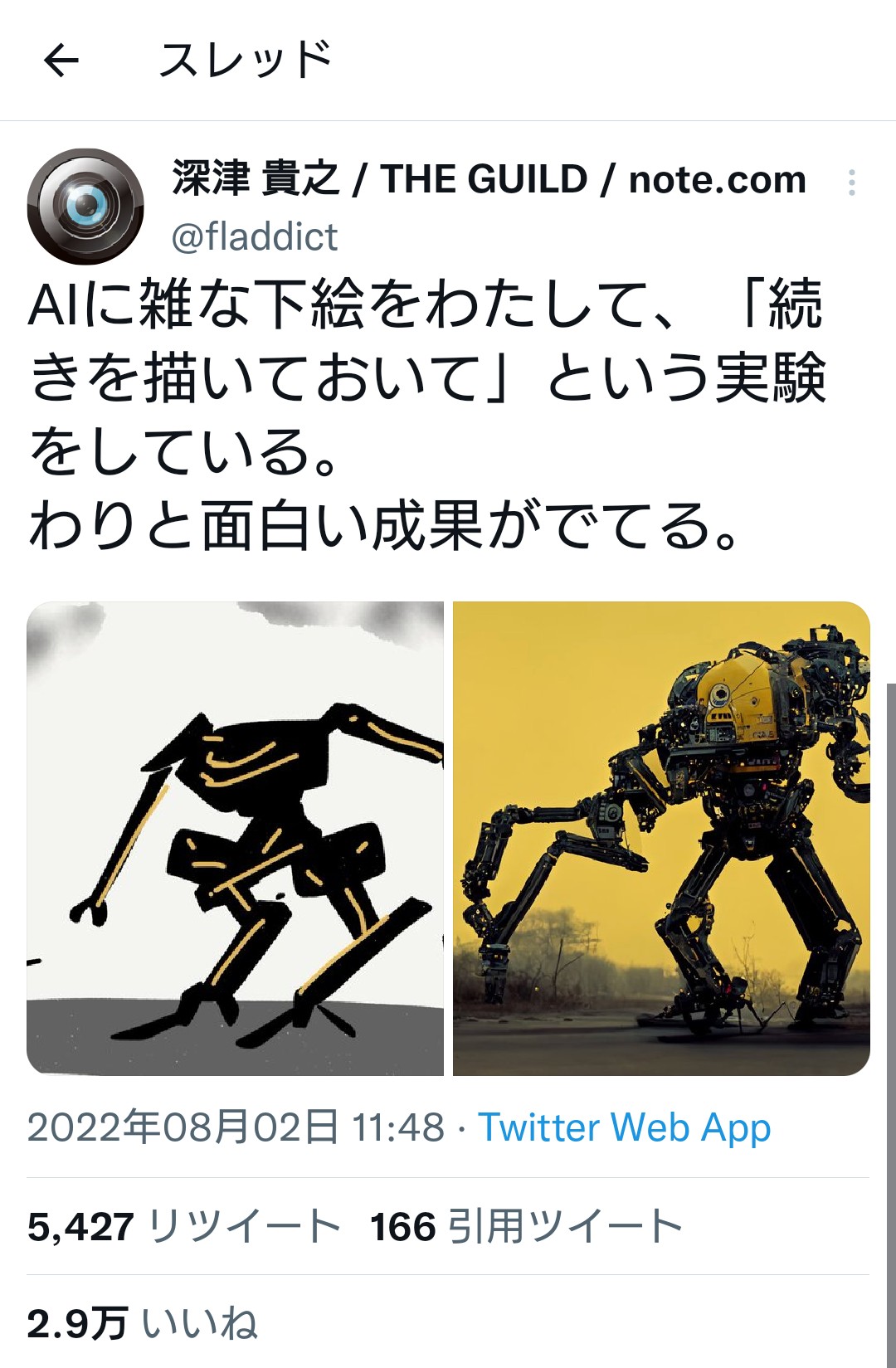Screen dimensions: 896x1368
Task: Click the 5,427 retweet count number
Action: click(x=80, y=1226)
